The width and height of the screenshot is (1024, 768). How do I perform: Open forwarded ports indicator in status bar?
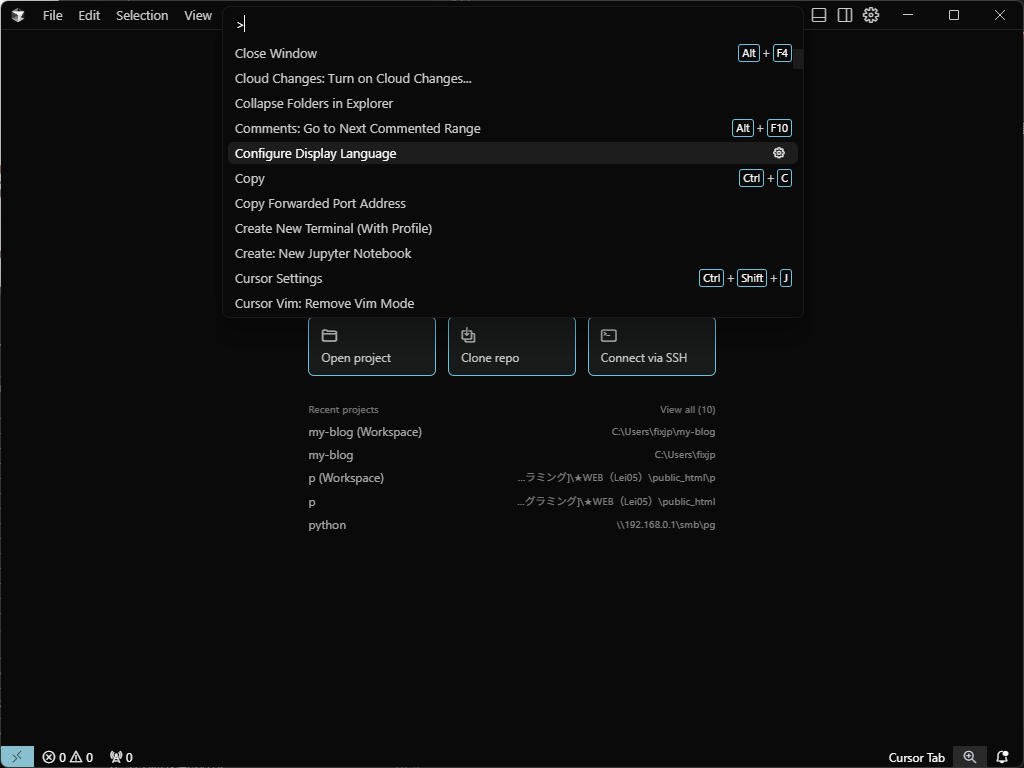121,757
